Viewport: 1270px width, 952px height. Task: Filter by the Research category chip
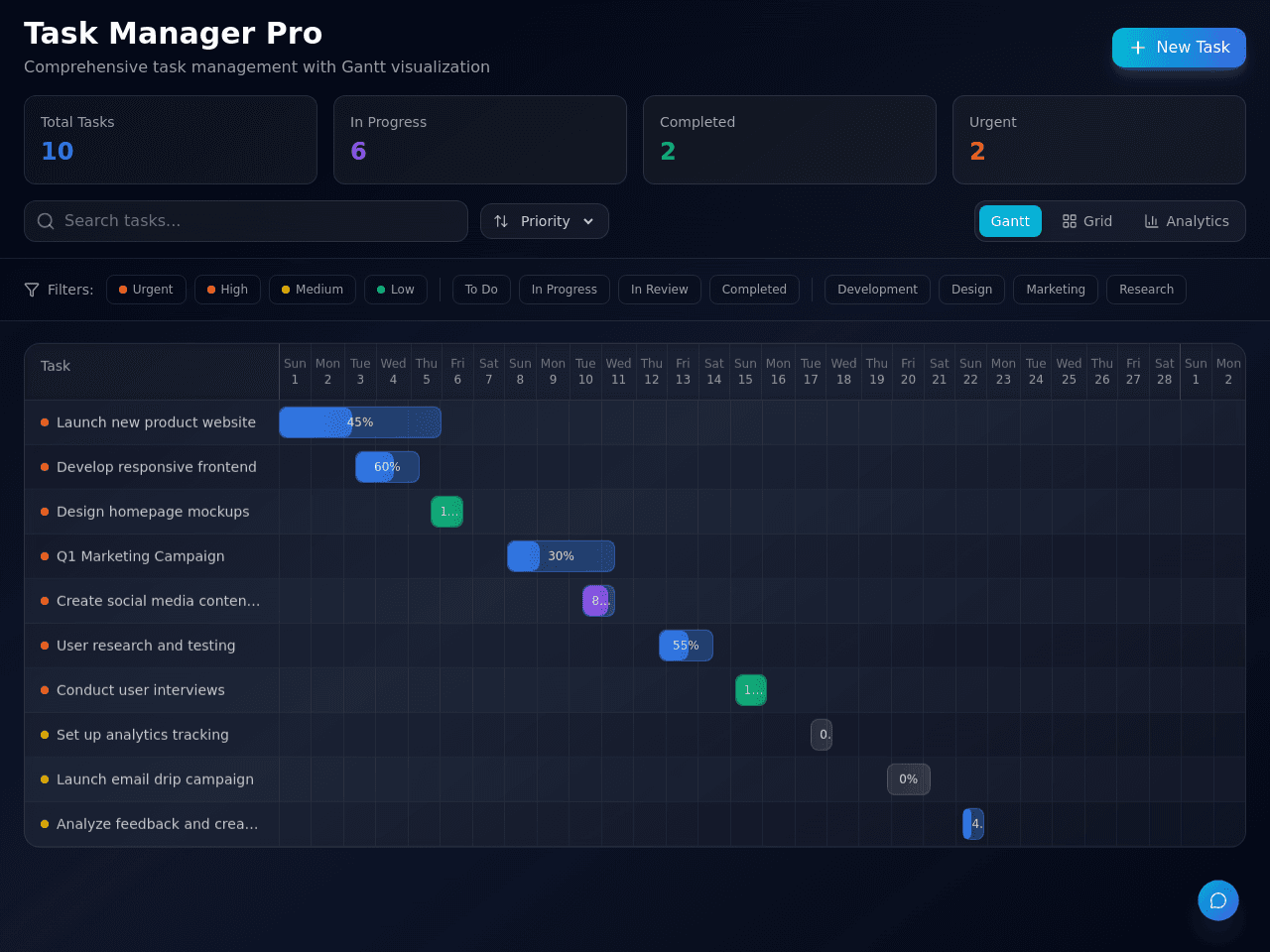coord(1146,290)
